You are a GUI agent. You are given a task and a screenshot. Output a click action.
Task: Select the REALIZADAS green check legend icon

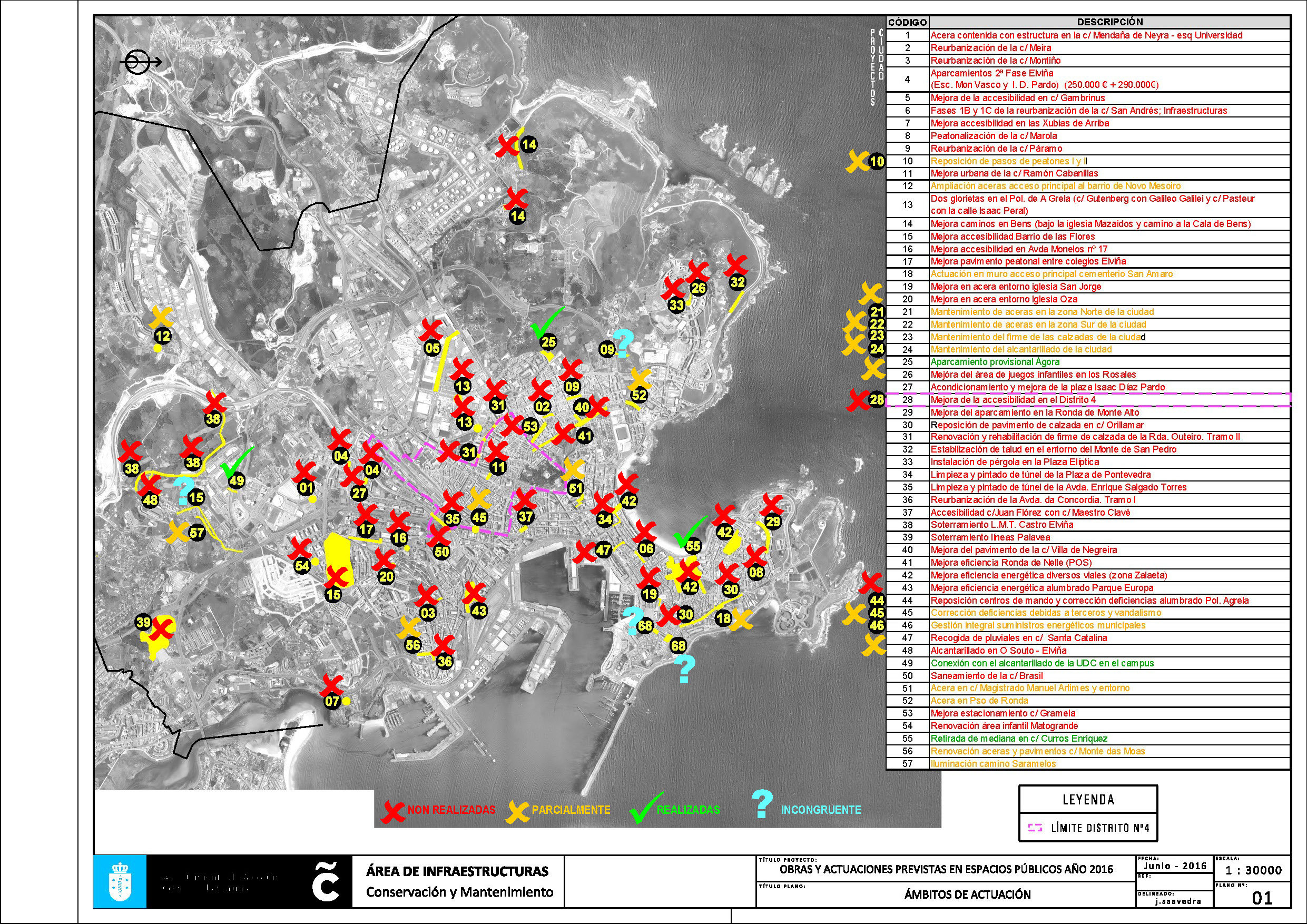coord(645,807)
